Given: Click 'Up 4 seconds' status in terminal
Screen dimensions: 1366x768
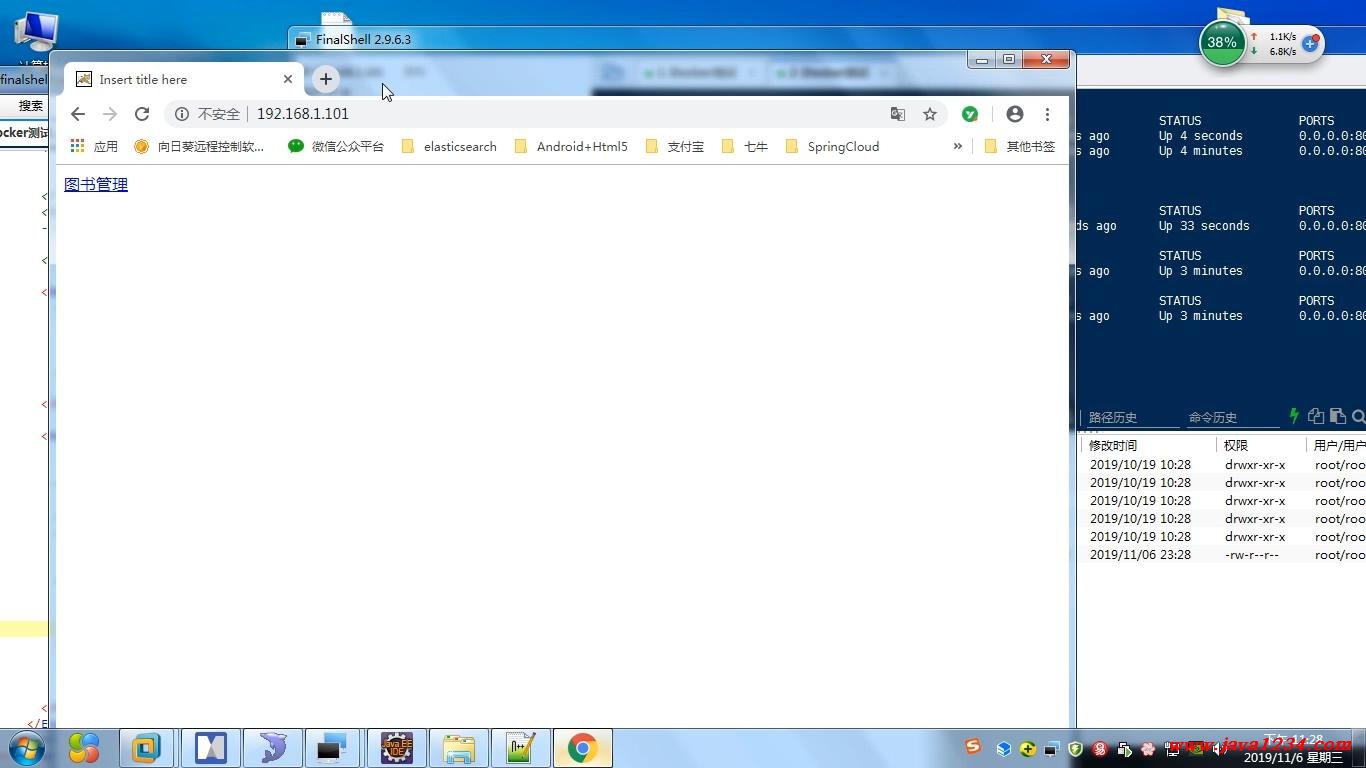Looking at the screenshot, I should [1200, 136].
